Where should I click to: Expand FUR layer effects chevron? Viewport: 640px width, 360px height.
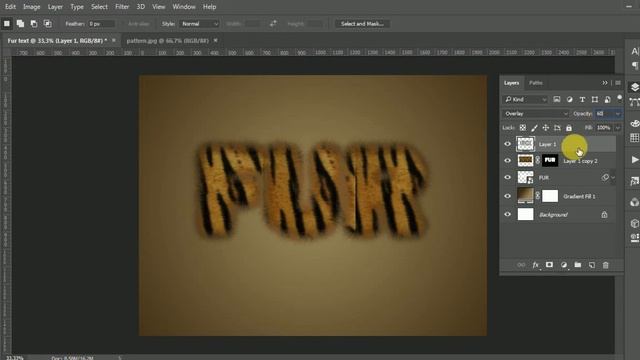point(613,178)
